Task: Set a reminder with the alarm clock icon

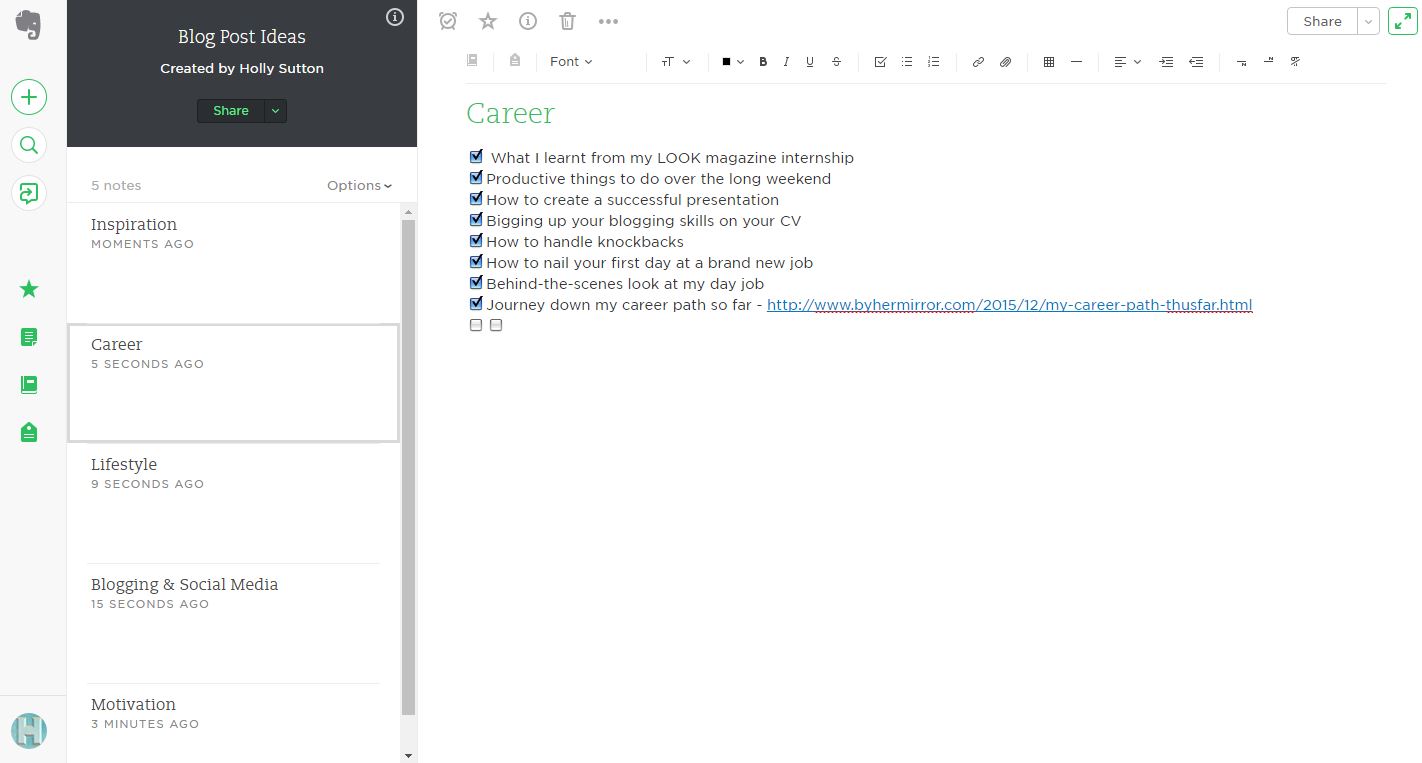Action: [448, 21]
